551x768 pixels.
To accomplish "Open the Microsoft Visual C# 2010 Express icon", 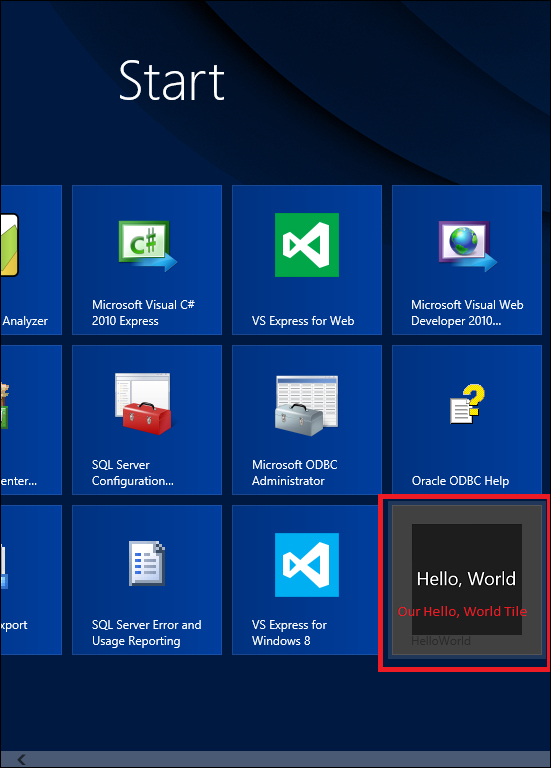I will coord(147,246).
